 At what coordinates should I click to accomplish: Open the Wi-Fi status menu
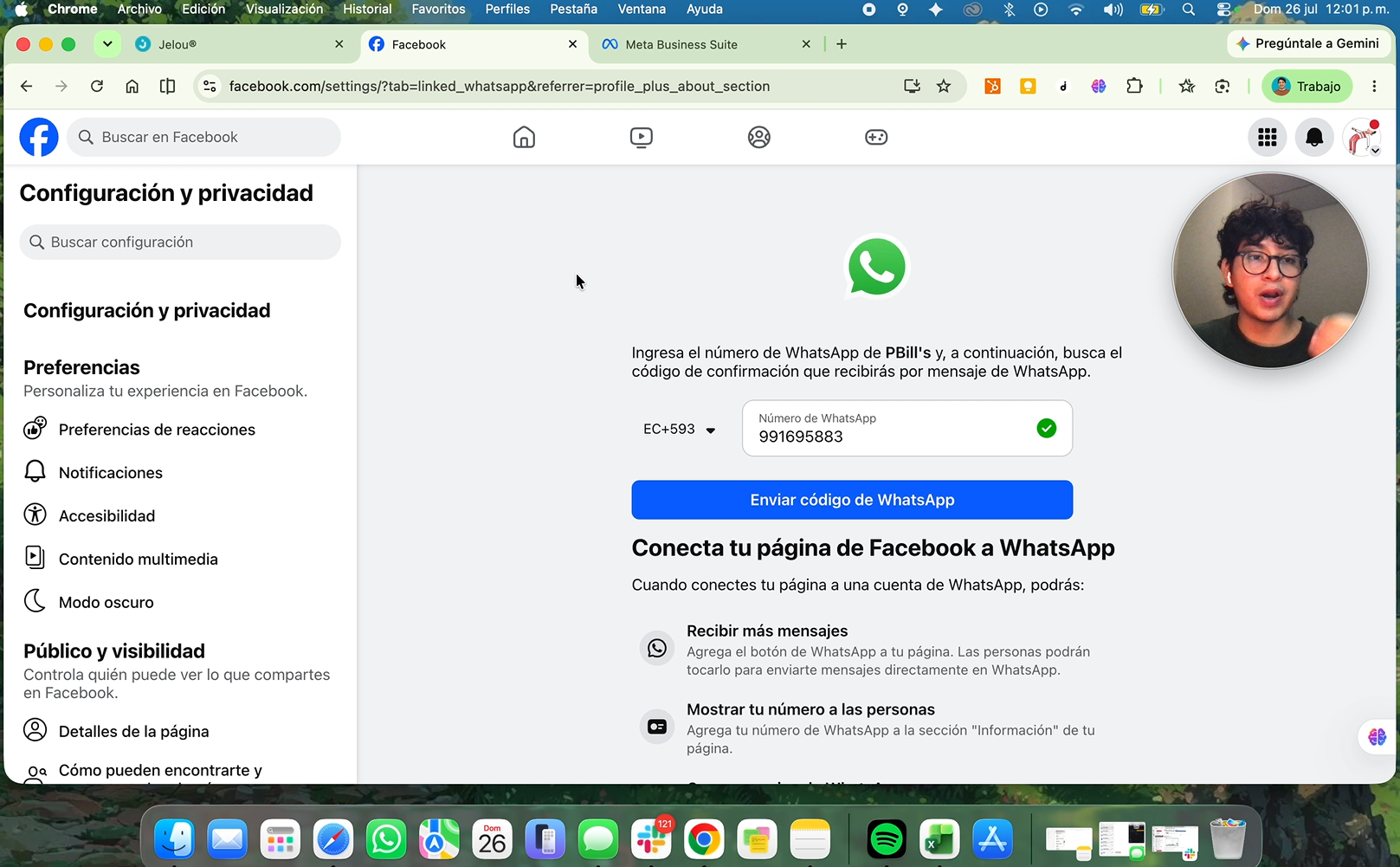pos(1076,10)
